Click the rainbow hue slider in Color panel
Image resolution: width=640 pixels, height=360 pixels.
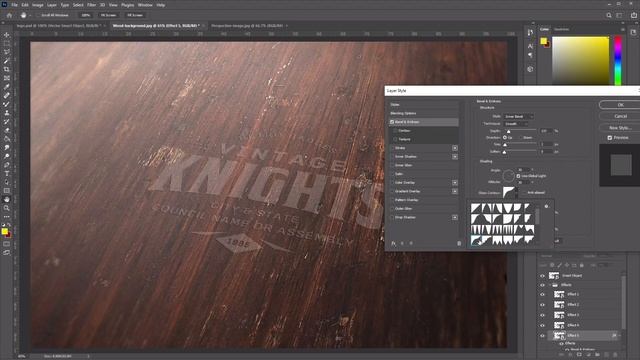(x=618, y=60)
